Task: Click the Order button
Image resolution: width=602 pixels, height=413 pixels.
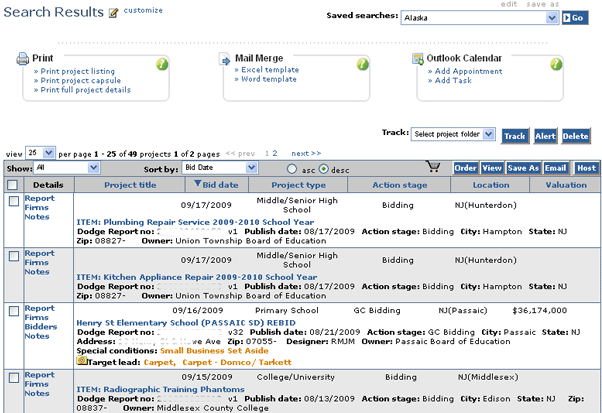Action: [465, 168]
